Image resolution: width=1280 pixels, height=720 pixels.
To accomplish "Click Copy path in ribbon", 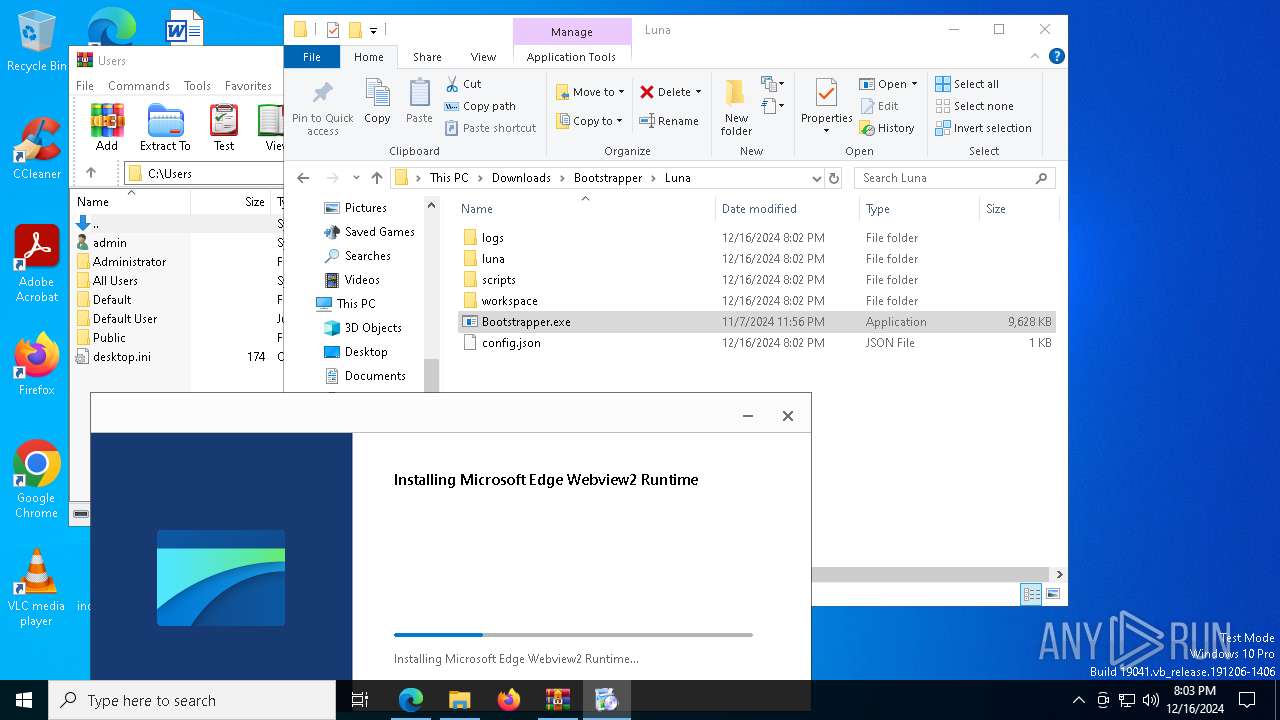I will pyautogui.click(x=480, y=106).
